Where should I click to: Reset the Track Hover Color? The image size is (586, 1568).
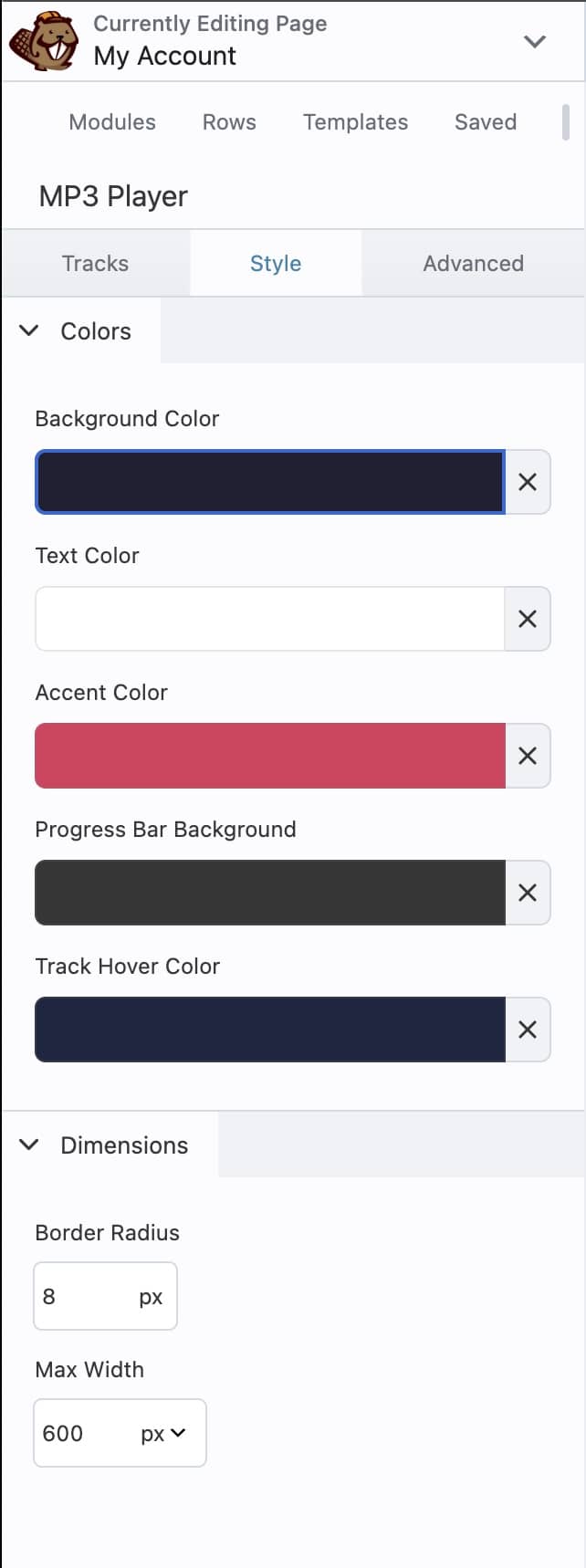point(528,1030)
